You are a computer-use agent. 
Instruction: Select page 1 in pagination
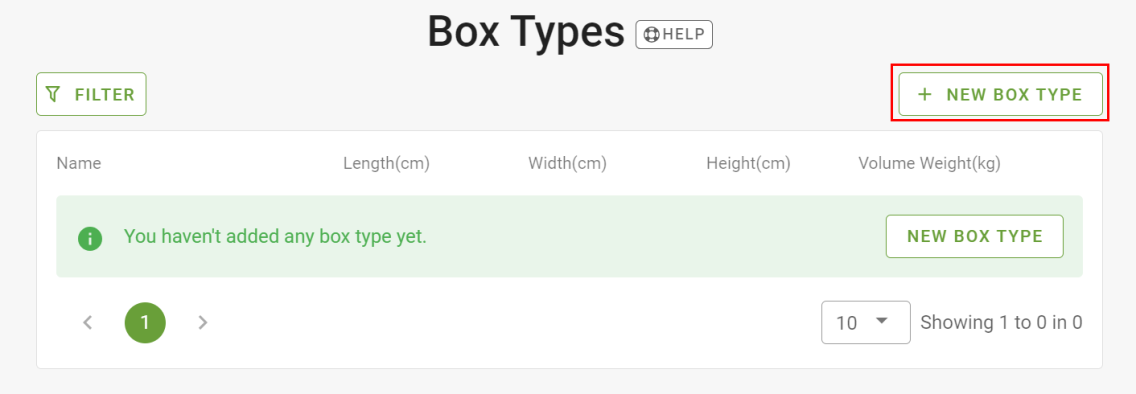click(146, 322)
